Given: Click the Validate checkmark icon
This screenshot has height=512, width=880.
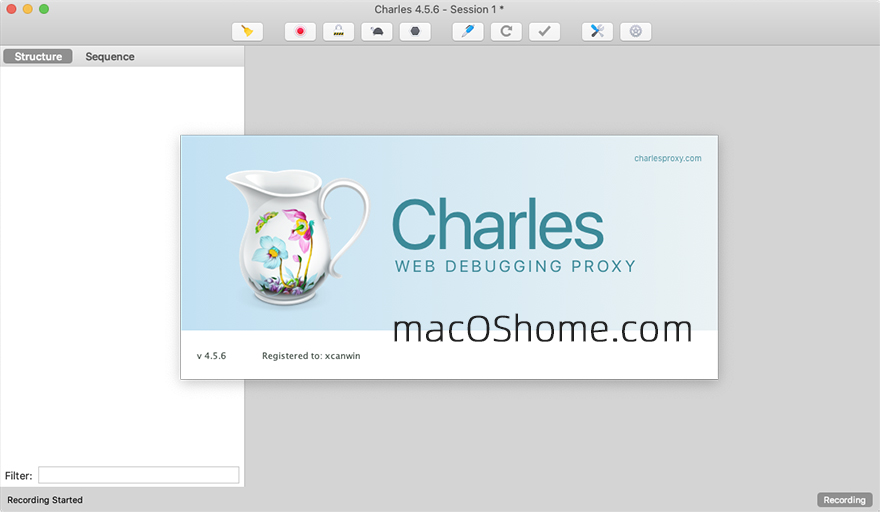Looking at the screenshot, I should 544,32.
